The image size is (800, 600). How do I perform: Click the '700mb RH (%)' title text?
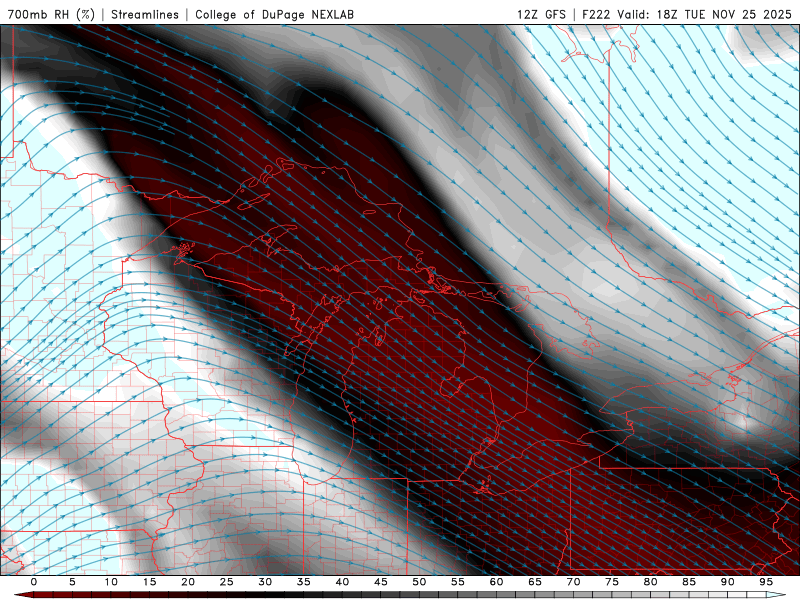coord(52,14)
